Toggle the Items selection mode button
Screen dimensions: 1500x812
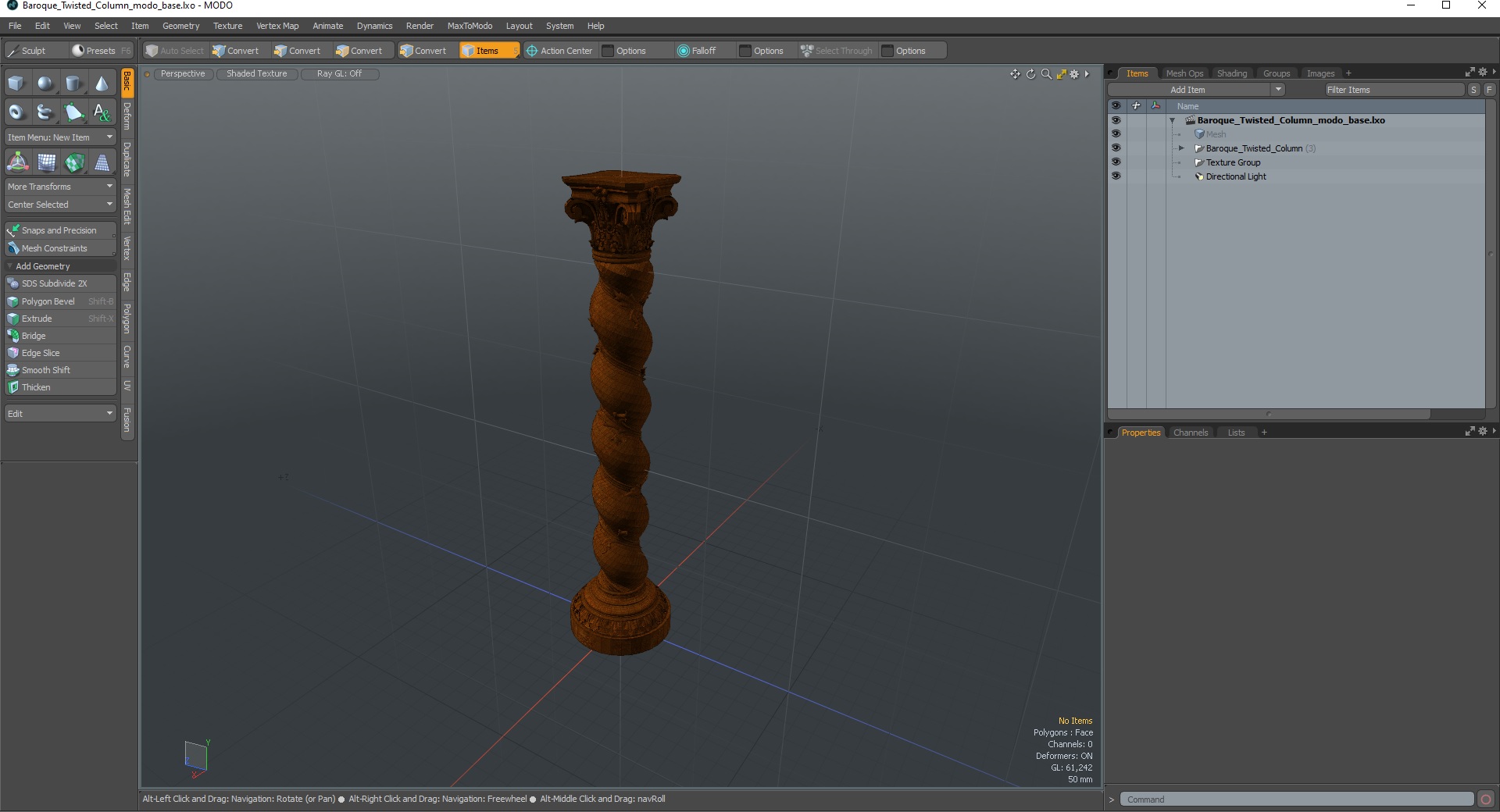[x=489, y=51]
